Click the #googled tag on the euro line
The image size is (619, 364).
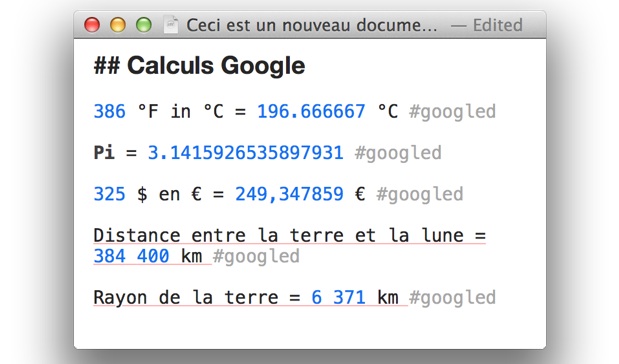click(420, 195)
